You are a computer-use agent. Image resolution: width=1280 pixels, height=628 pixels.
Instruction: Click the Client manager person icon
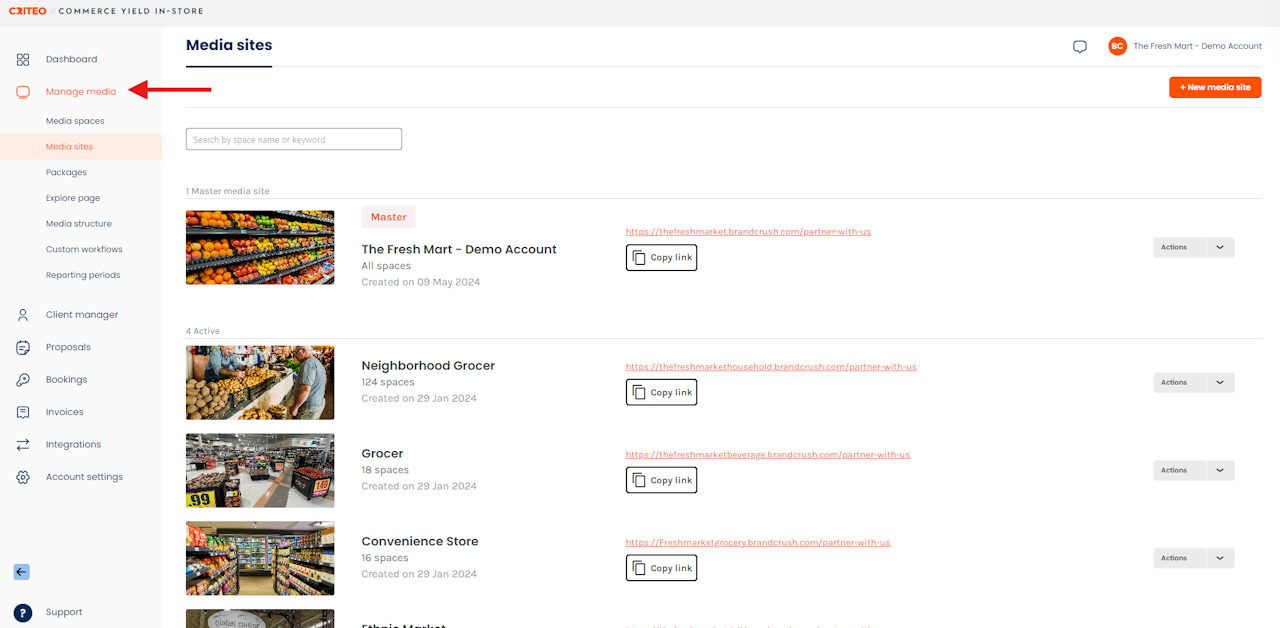point(23,315)
